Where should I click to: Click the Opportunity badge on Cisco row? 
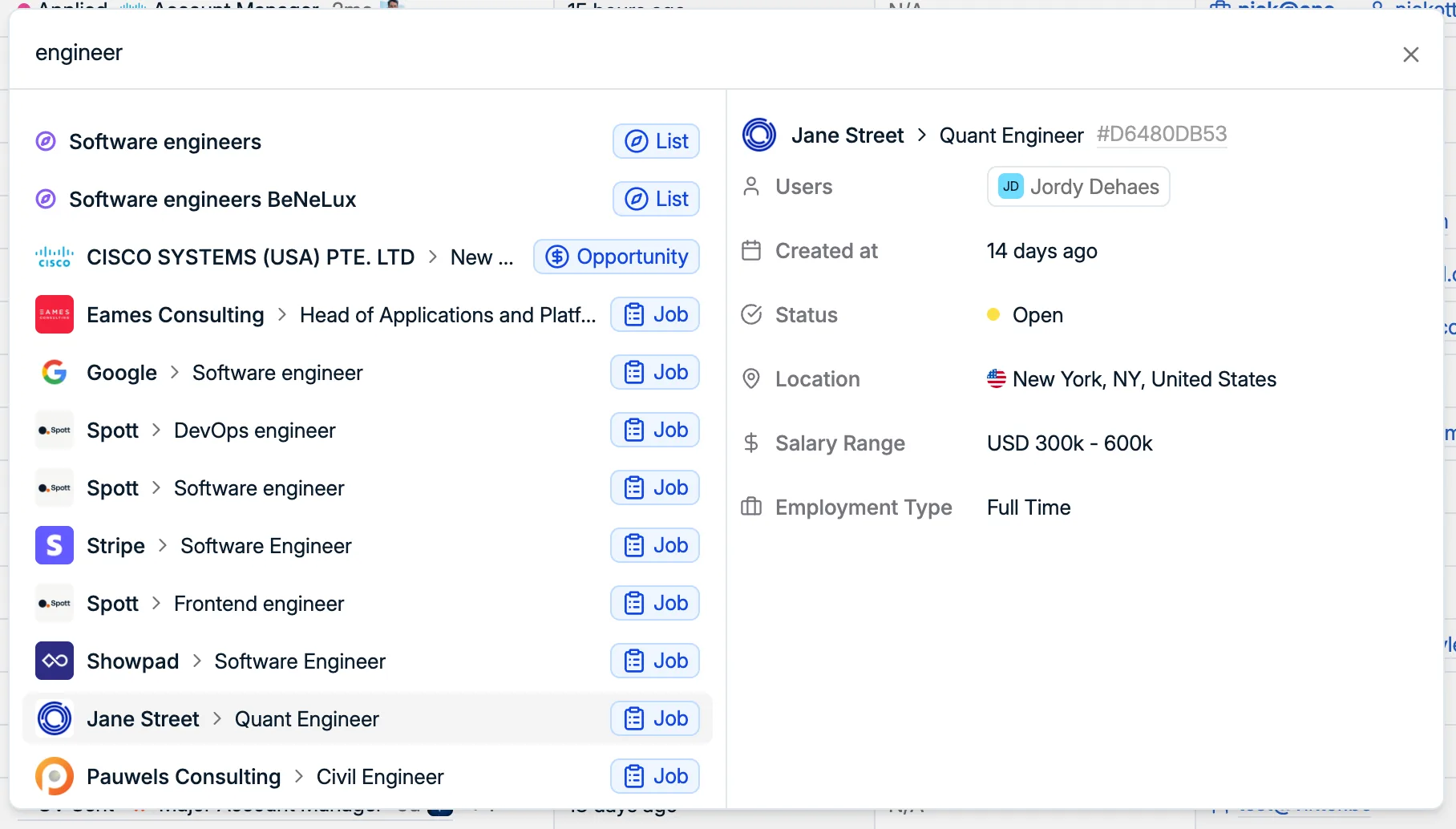(x=617, y=257)
